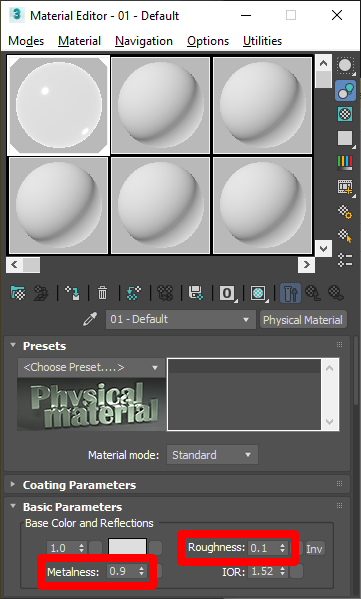
Task: Toggle Show Shaded Material in Viewport
Action: [259, 293]
